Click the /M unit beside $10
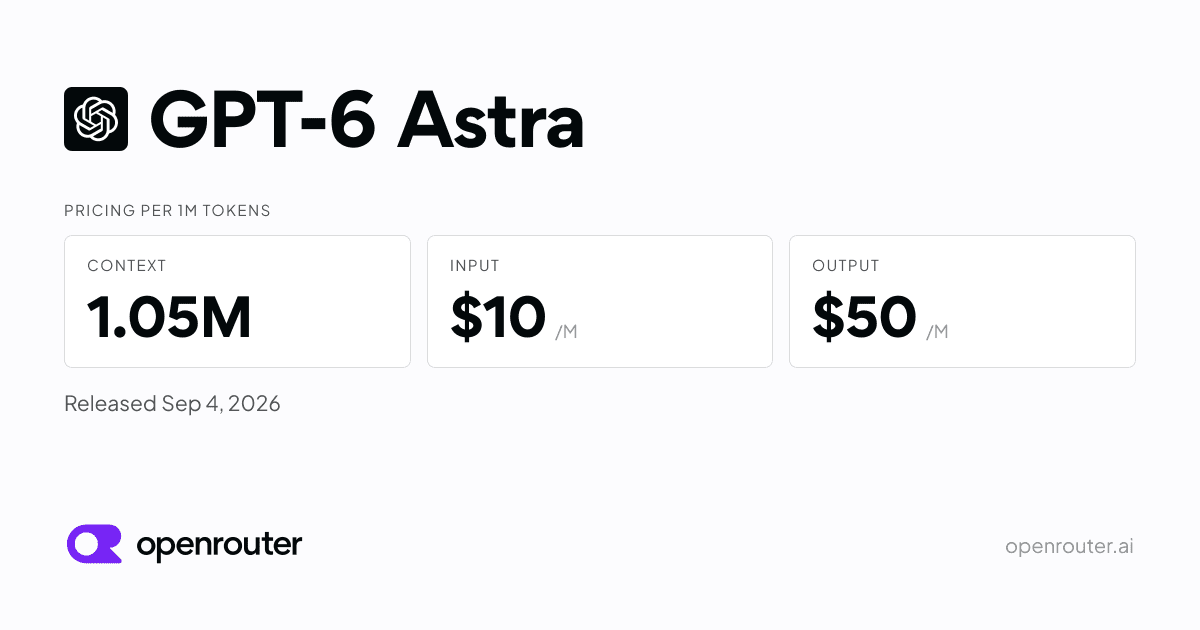The width and height of the screenshot is (1200, 630). pos(566,332)
